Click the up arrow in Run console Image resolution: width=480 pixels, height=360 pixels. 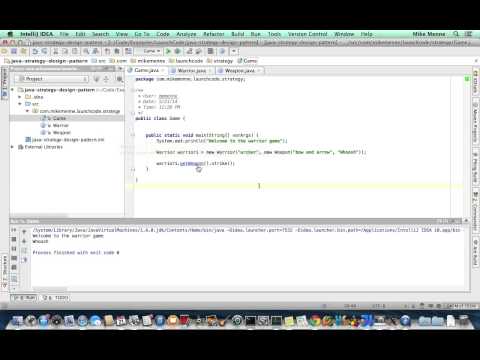(x=24, y=232)
